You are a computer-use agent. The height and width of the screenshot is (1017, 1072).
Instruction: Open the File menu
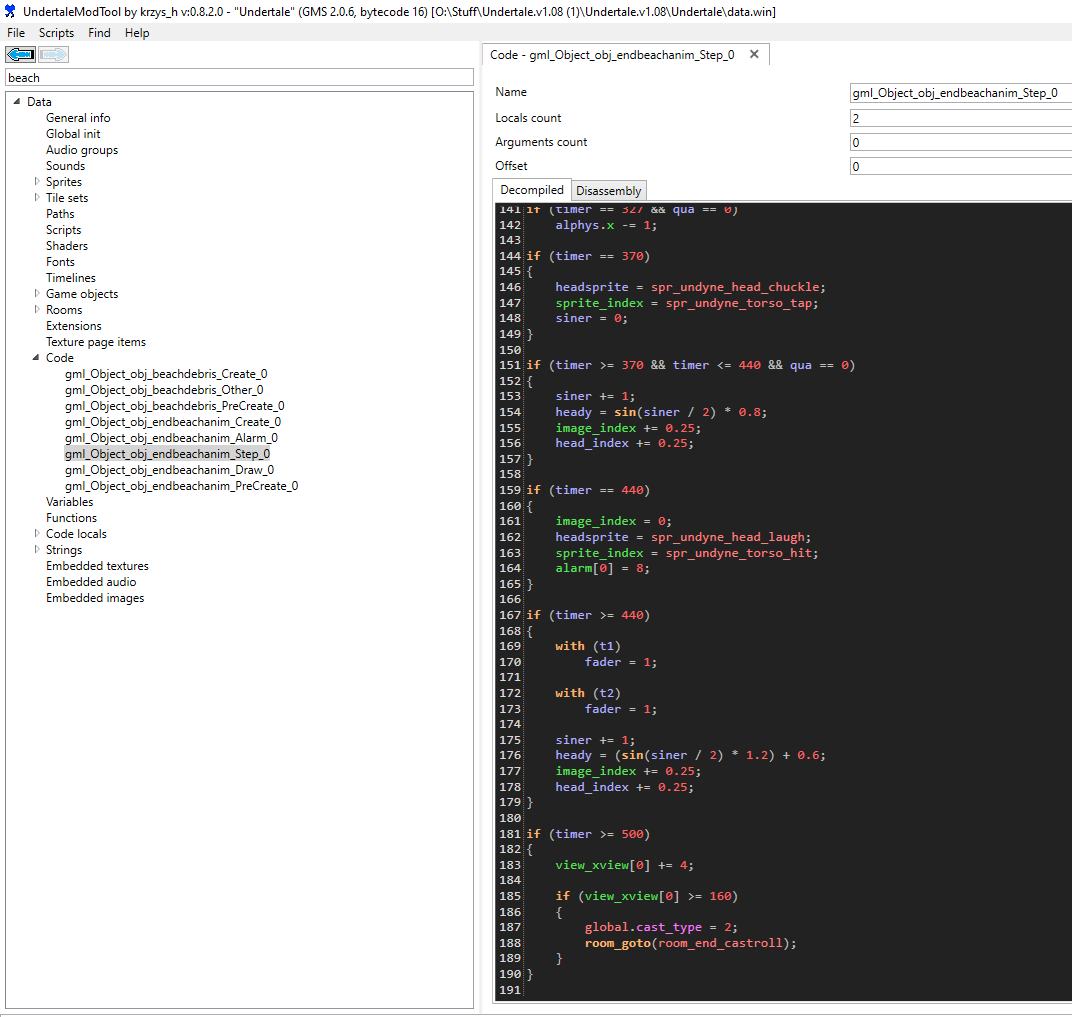pos(16,33)
